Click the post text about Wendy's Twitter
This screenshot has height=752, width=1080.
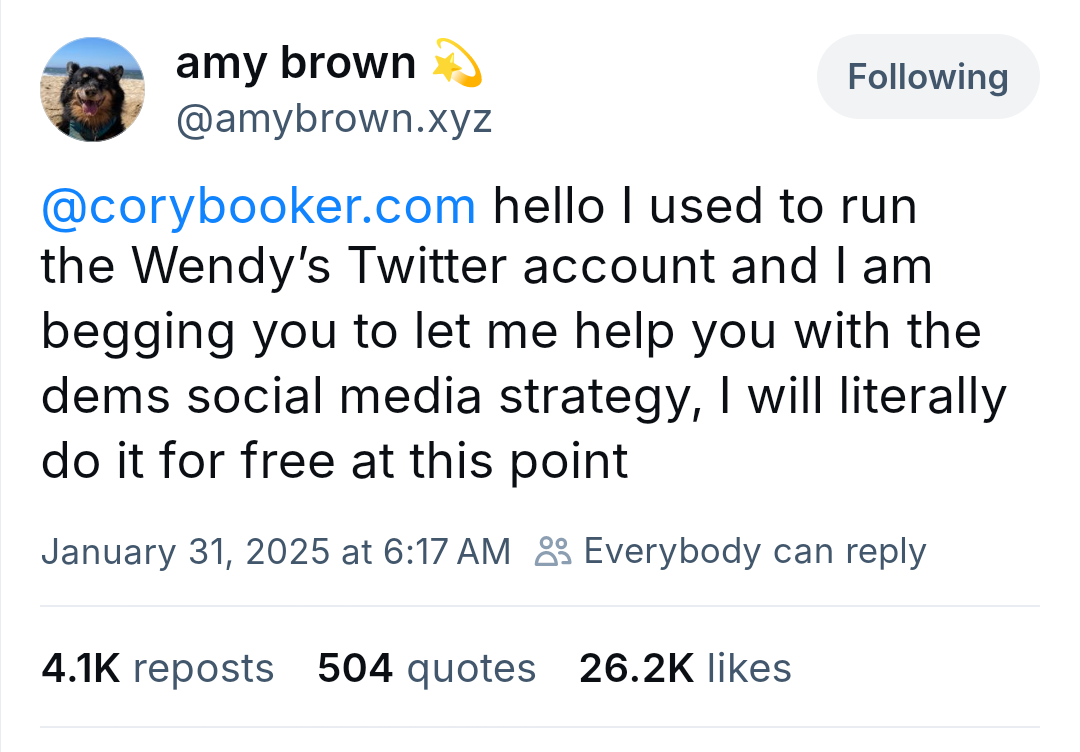(523, 333)
